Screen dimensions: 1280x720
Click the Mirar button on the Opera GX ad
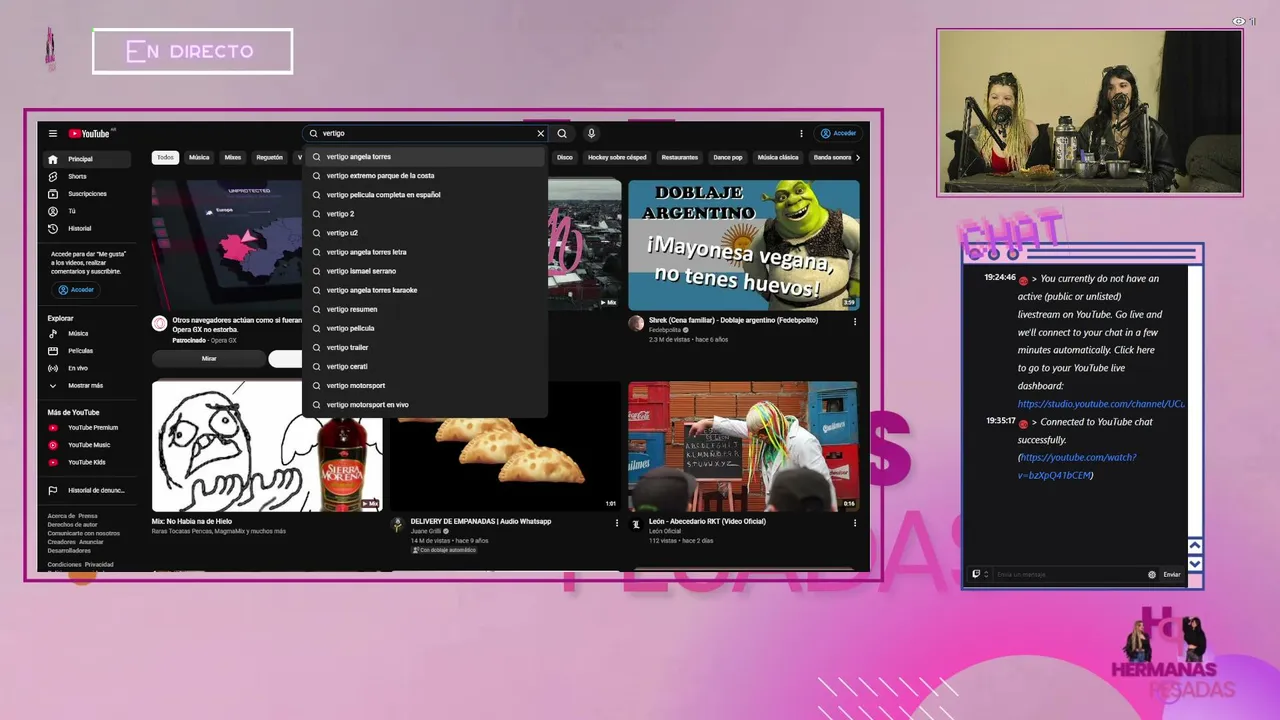click(x=209, y=358)
